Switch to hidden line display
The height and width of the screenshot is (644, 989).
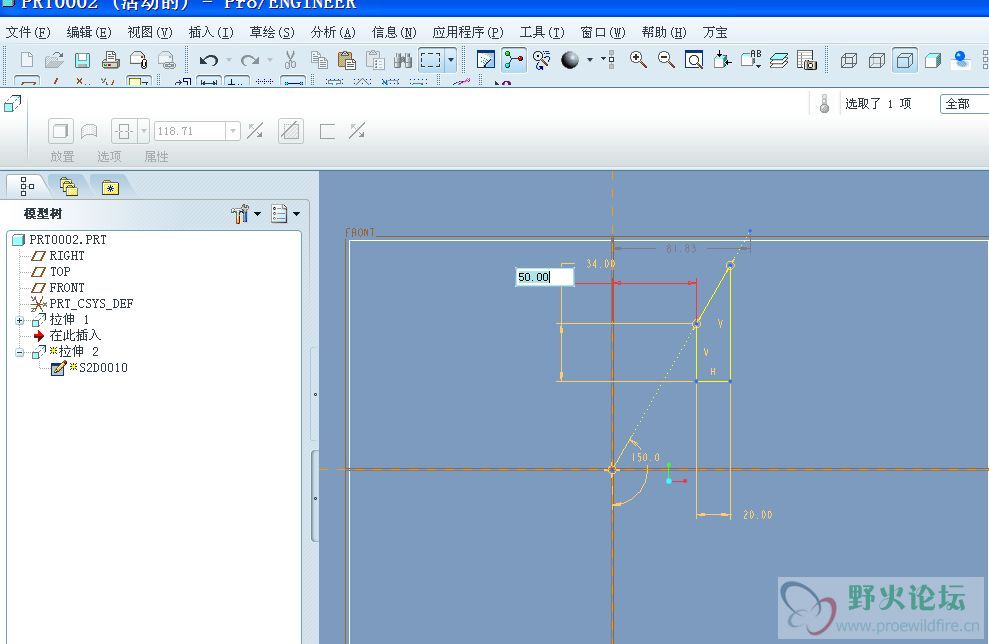pyautogui.click(x=877, y=61)
